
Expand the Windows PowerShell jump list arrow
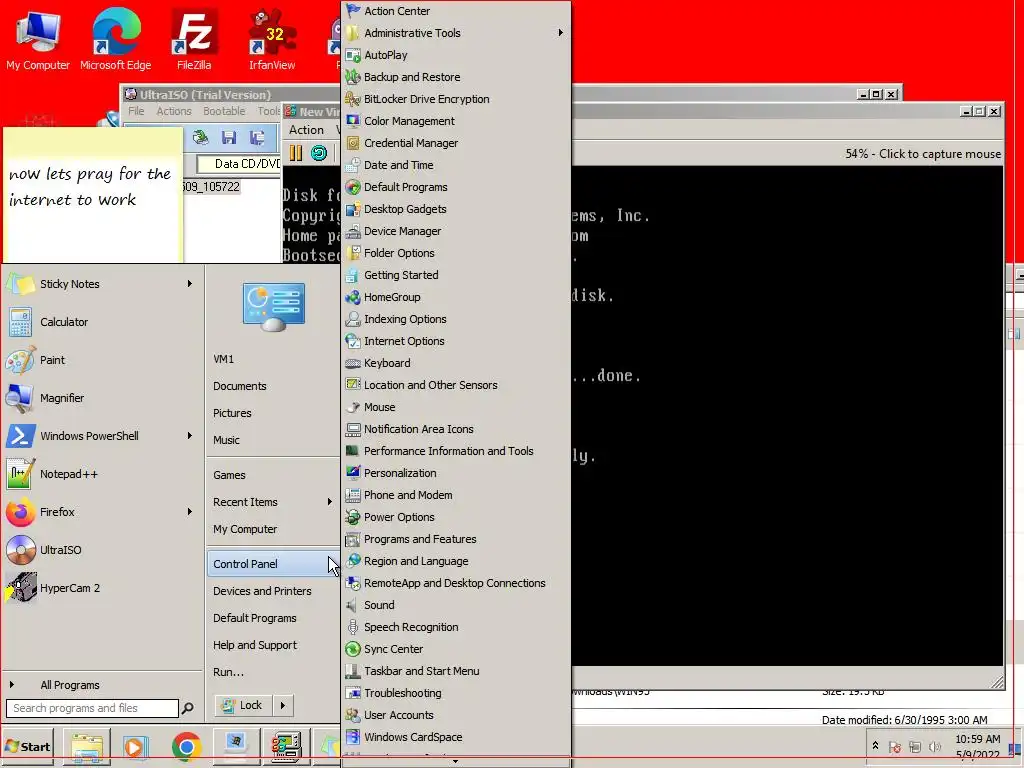coord(189,436)
